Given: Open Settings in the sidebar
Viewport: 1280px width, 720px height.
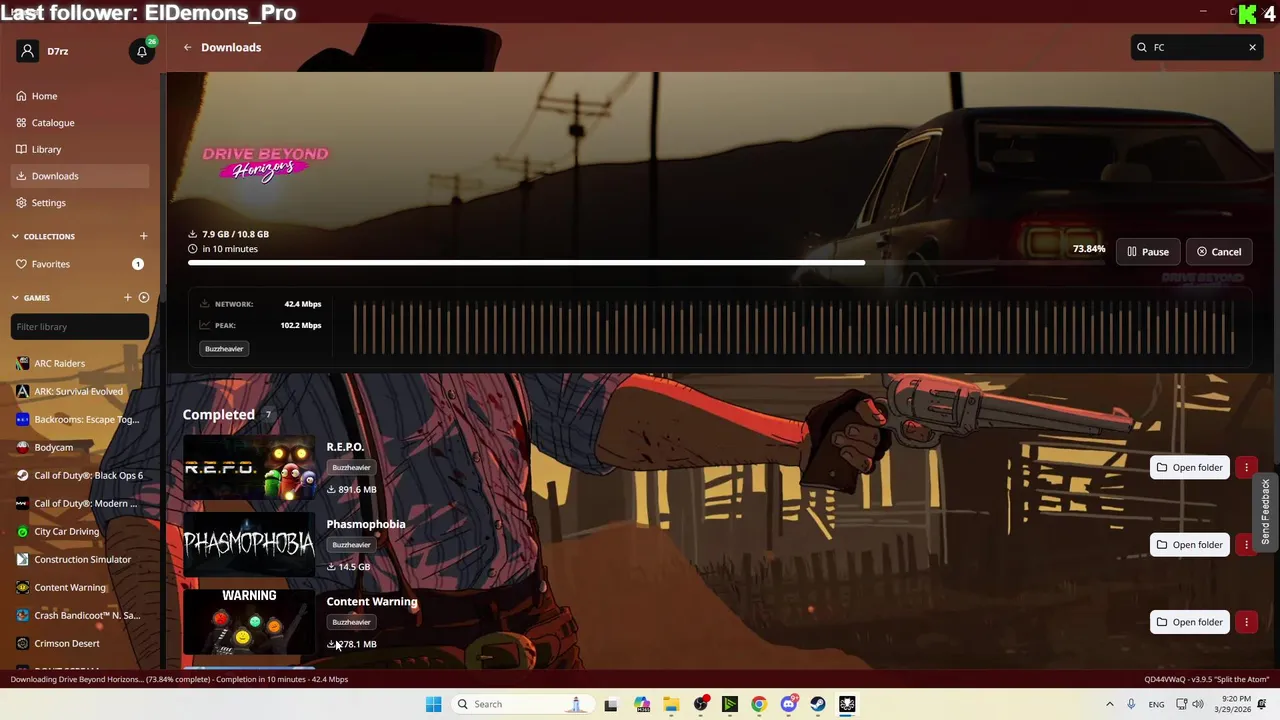Looking at the screenshot, I should (x=80, y=203).
